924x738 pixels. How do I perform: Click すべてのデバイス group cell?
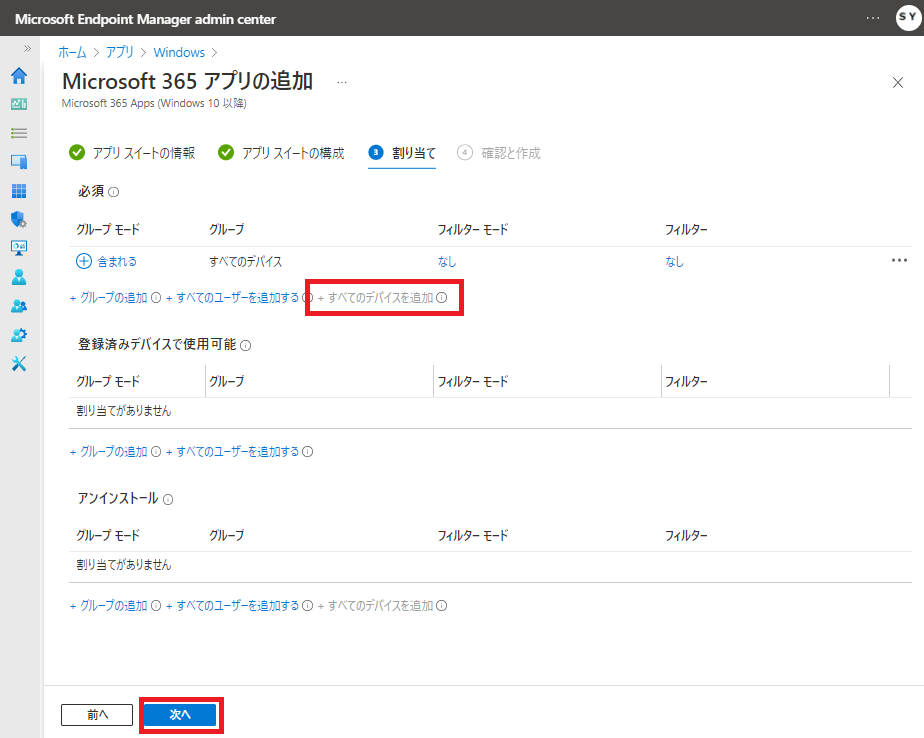point(246,261)
